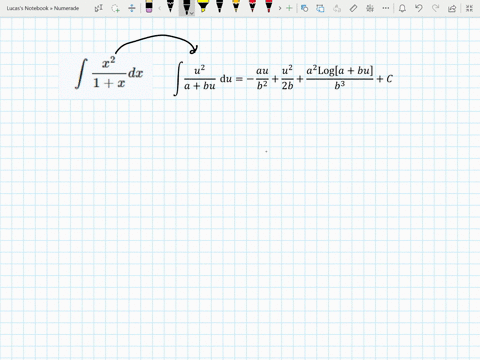Open the Math assistant
The image size is (480, 360).
click(370, 8)
